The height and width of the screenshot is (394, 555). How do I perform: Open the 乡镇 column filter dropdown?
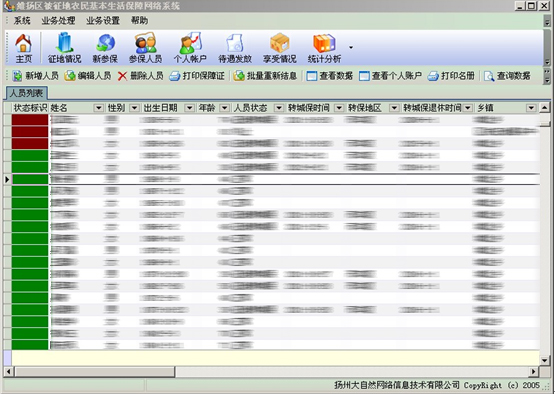coord(531,108)
